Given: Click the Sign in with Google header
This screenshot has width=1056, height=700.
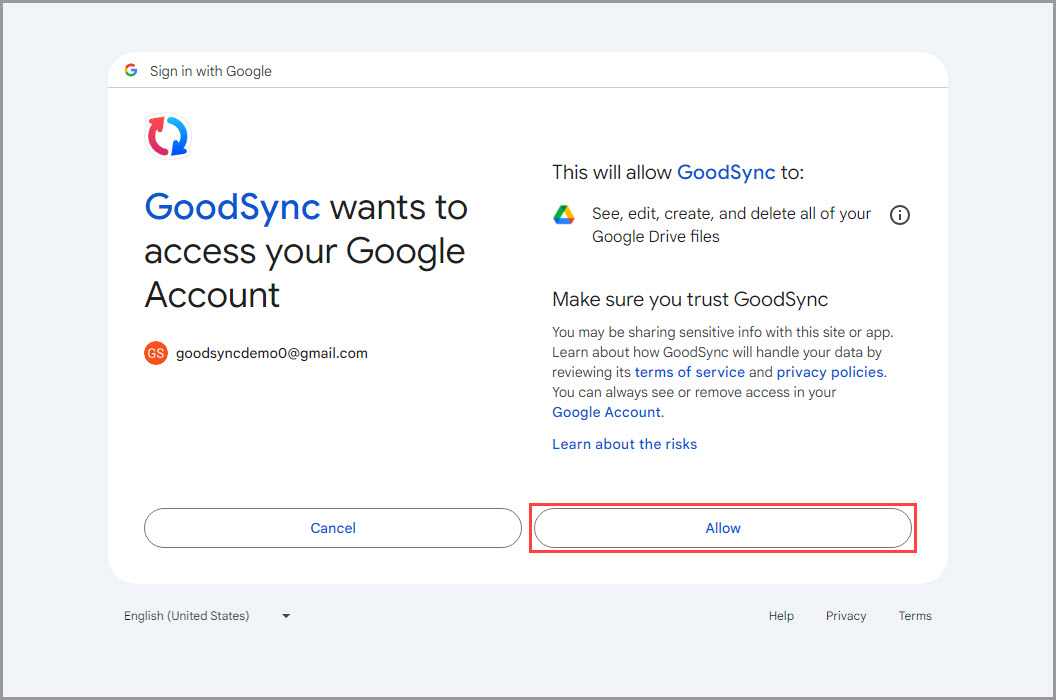Looking at the screenshot, I should pyautogui.click(x=210, y=71).
